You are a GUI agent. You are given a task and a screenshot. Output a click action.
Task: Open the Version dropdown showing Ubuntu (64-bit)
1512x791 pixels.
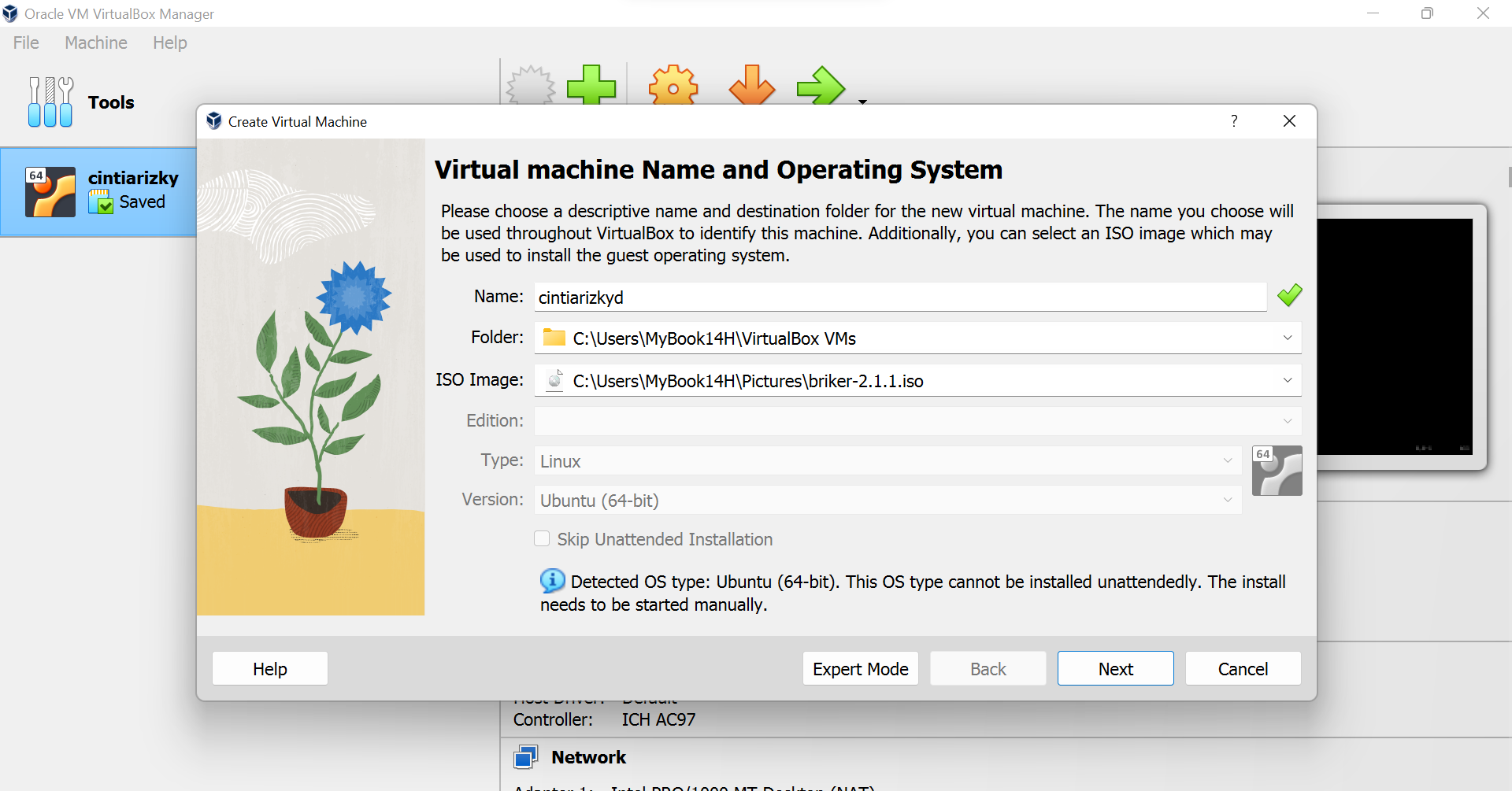coord(888,501)
